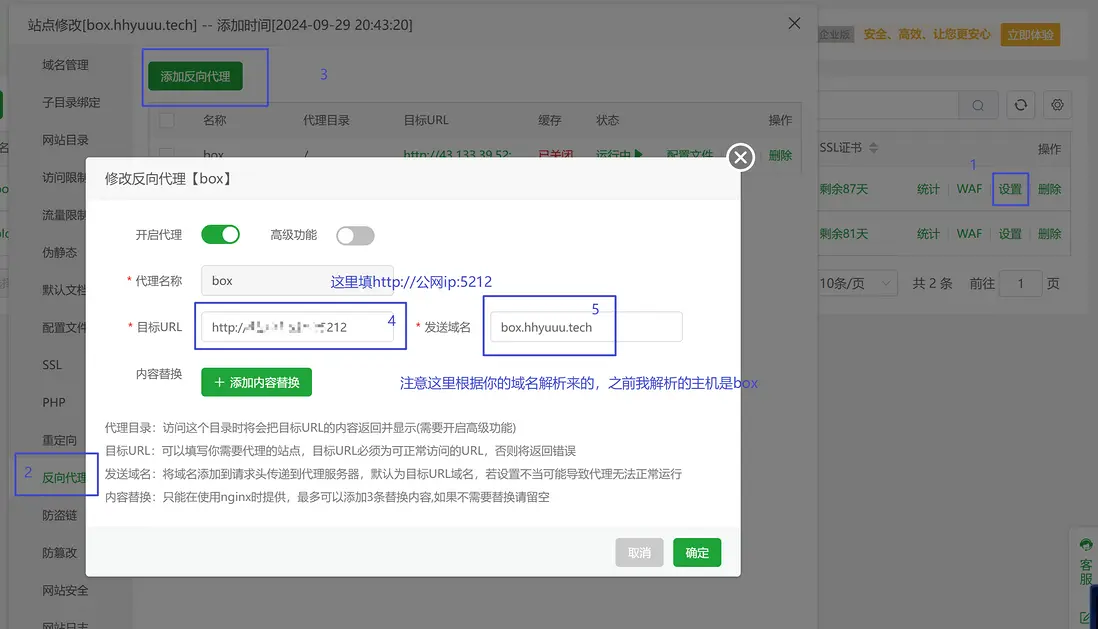Click the edit feedback icon at bottom right
This screenshot has width=1098, height=629.
pos(1085,617)
